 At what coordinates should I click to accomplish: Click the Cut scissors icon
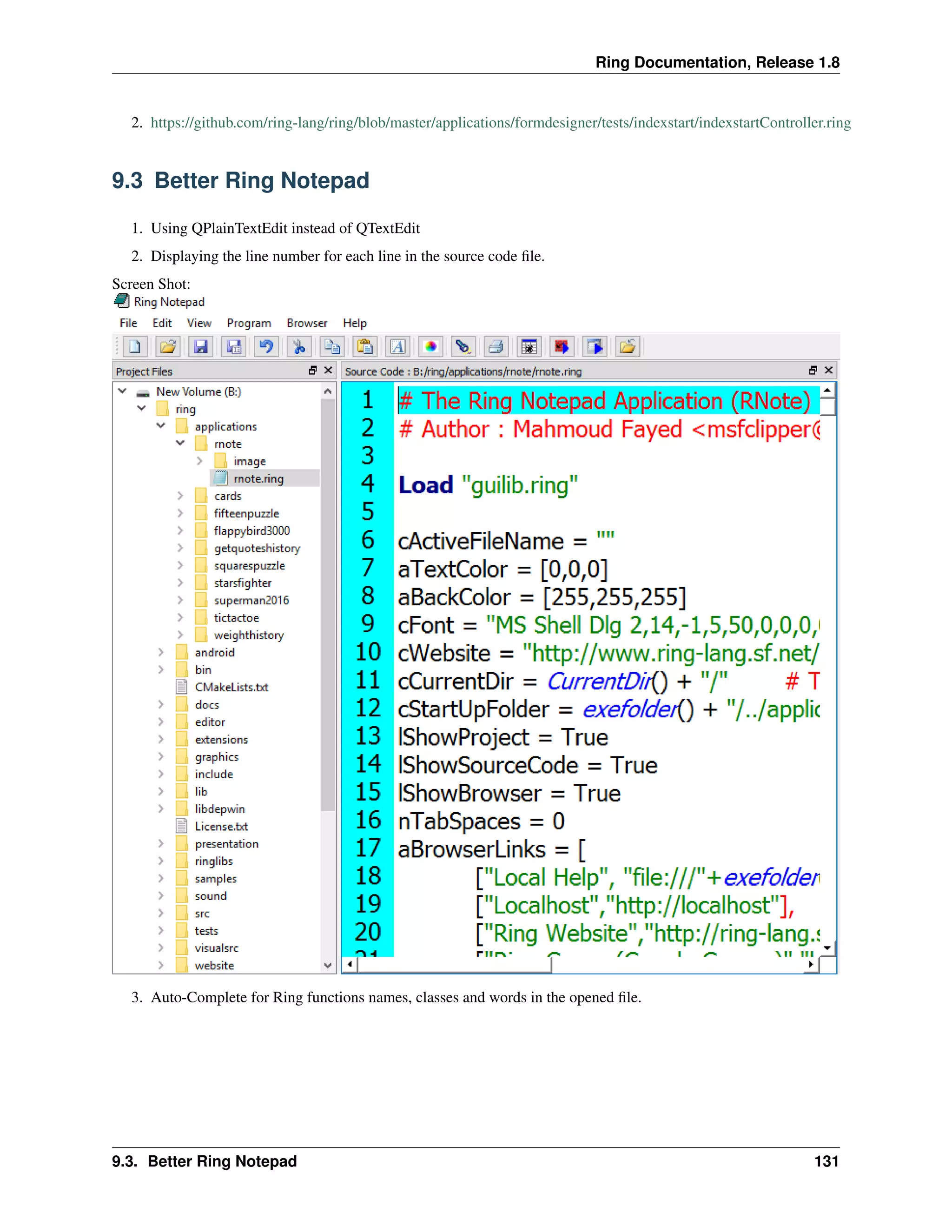pyautogui.click(x=299, y=346)
